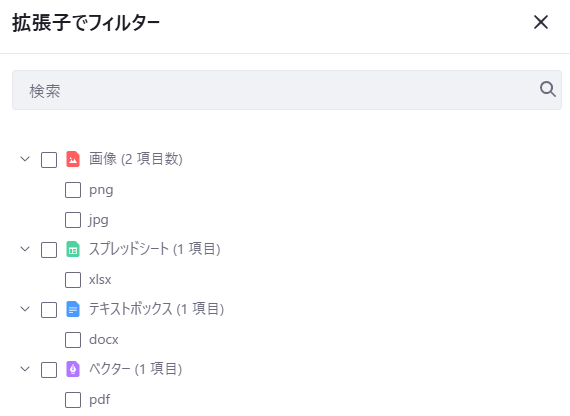Viewport: 570px width, 416px height.
Task: Select the スプレッドシート category checkbox
Action: [x=49, y=250]
